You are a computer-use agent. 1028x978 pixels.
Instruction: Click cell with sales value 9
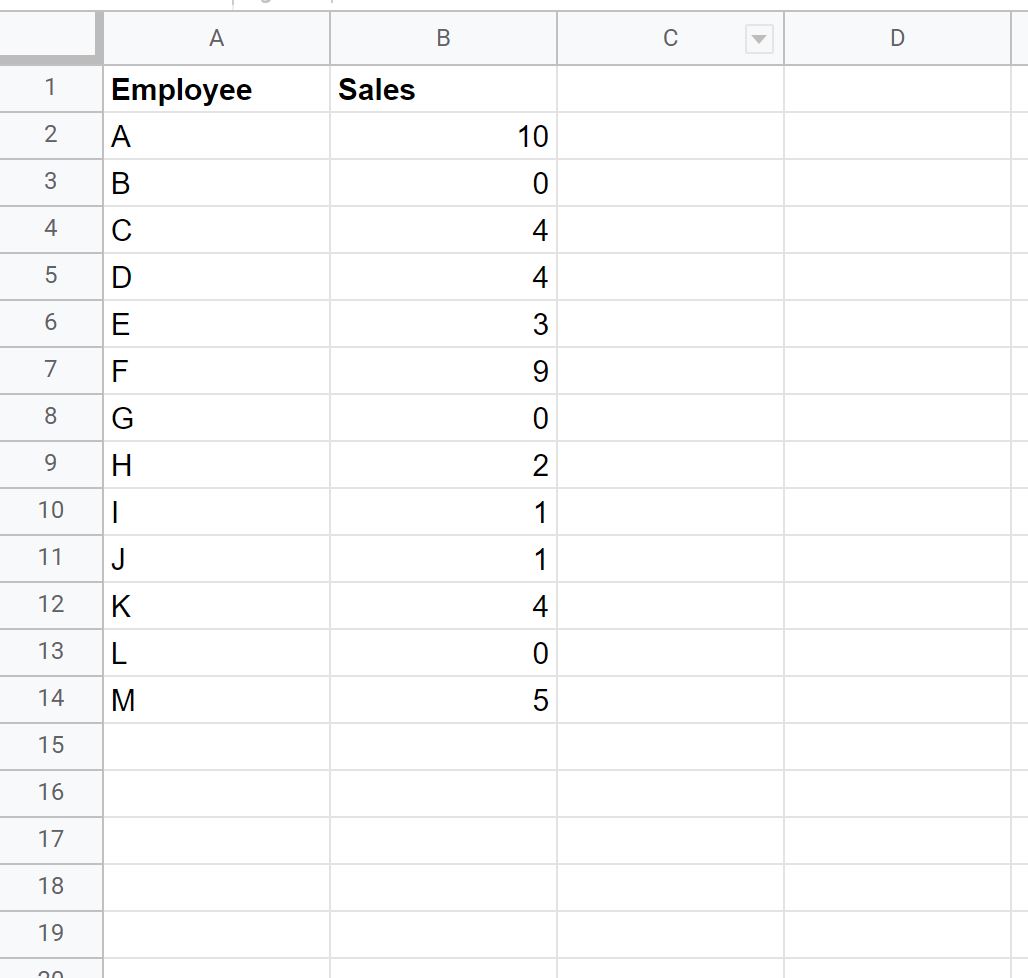443,371
